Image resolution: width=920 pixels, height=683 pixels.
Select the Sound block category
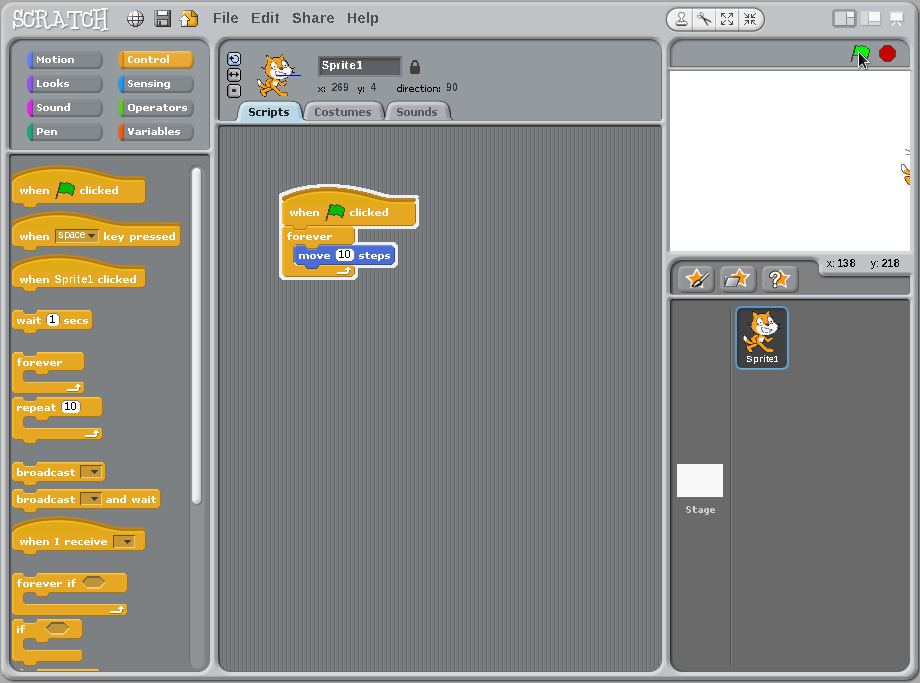point(65,107)
